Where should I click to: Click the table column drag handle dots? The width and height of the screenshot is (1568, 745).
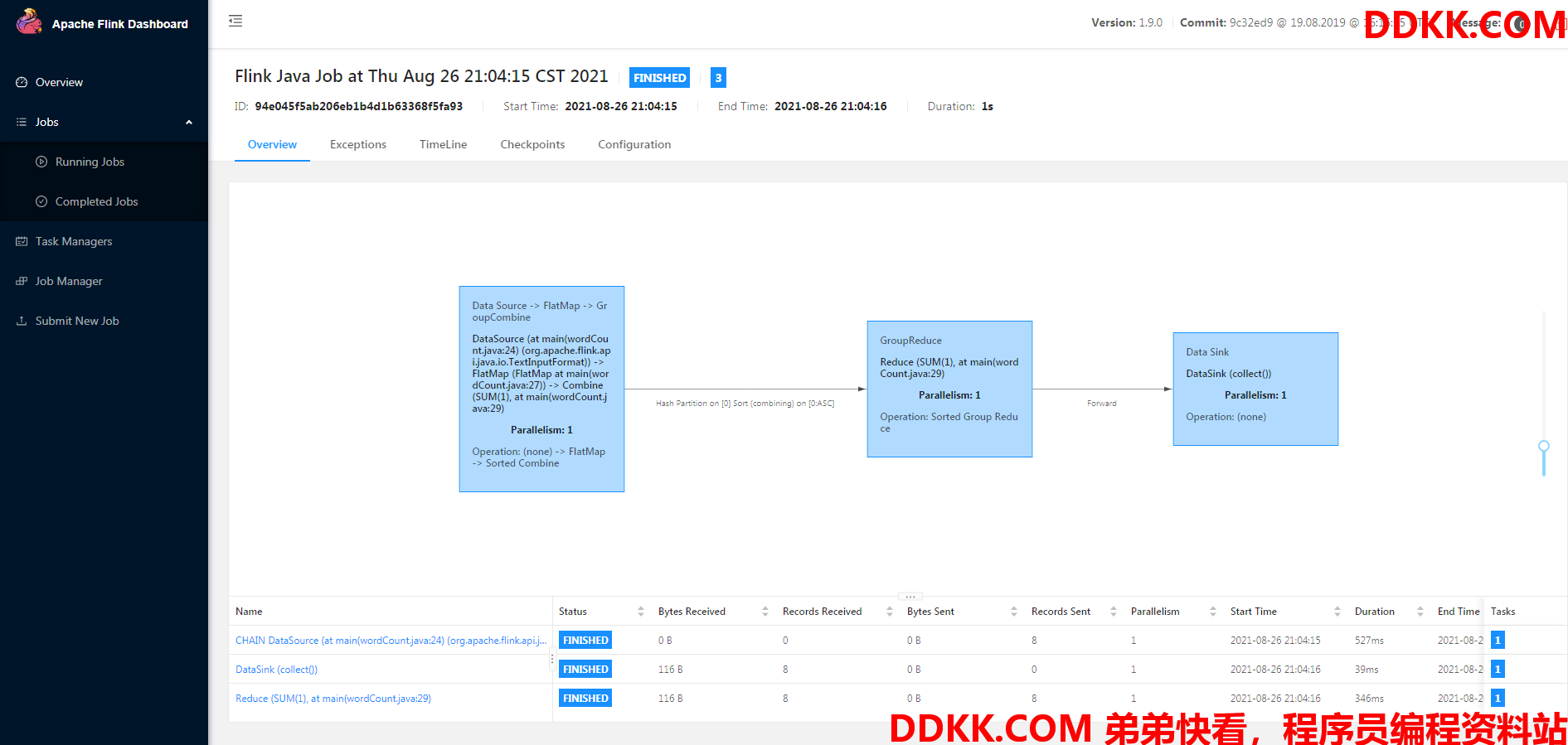pos(552,660)
